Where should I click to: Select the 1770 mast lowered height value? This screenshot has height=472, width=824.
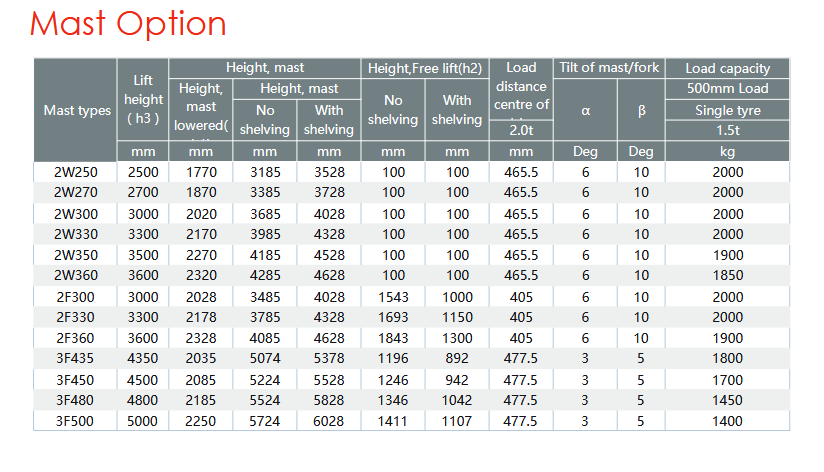201,172
